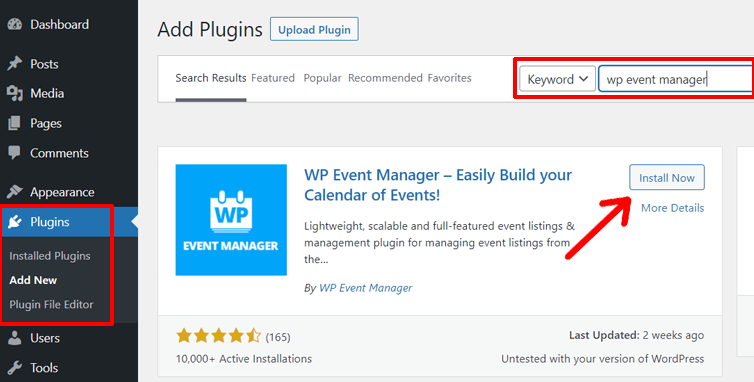Click the WP Event Manager author link
Viewport: 754px width, 382px height.
pos(366,288)
